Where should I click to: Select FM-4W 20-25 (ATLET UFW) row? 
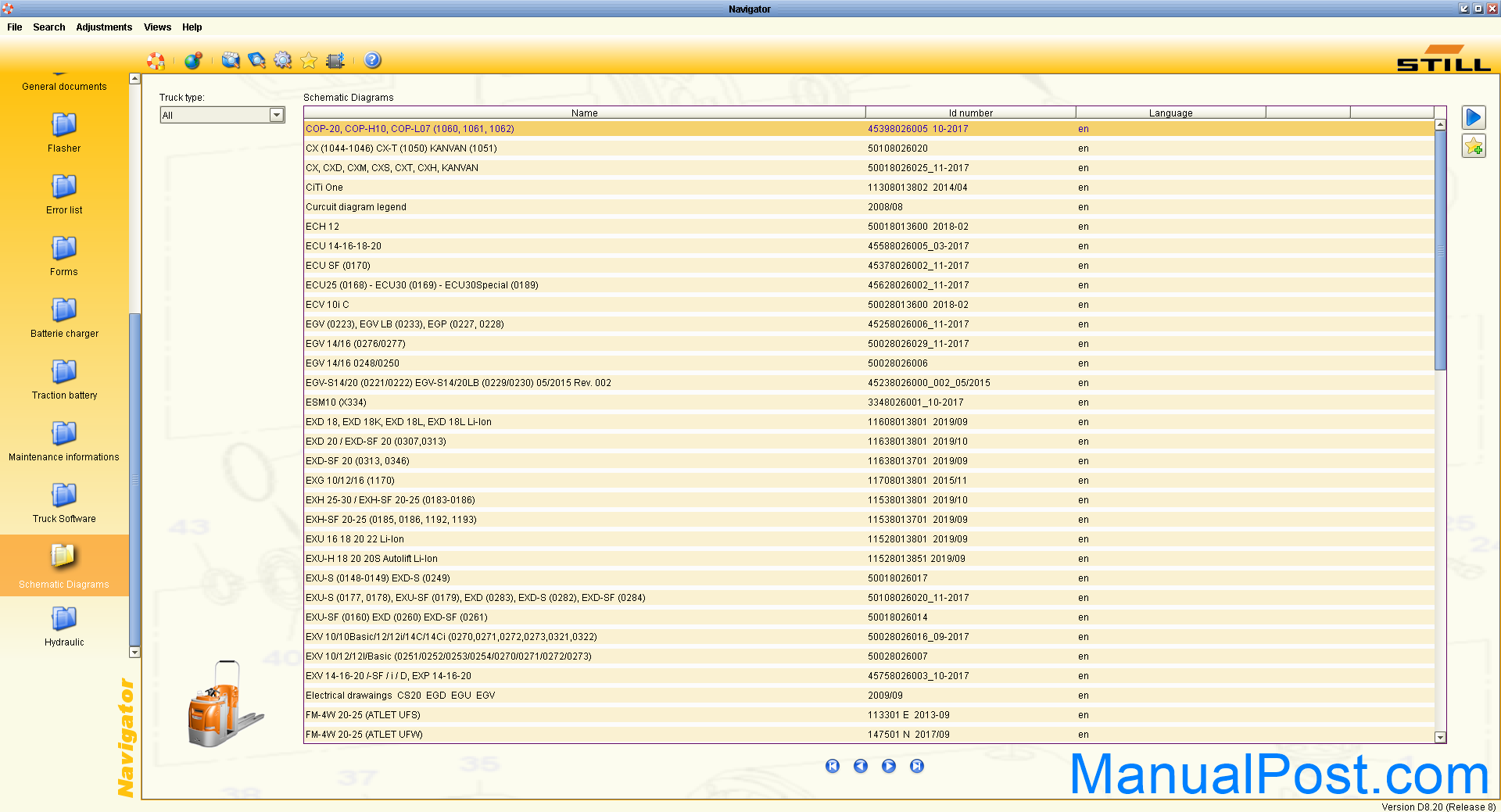click(869, 735)
